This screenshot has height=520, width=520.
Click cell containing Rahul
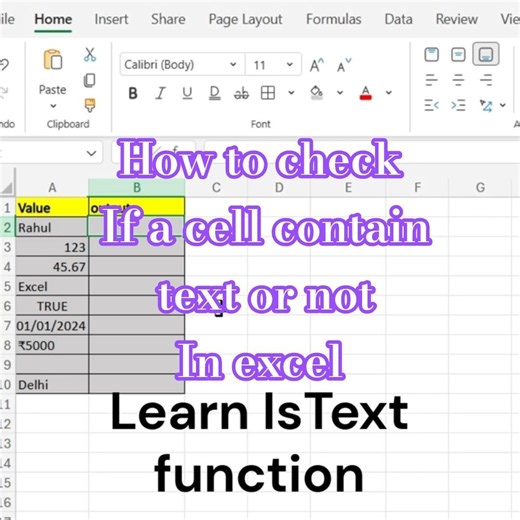coord(52,227)
